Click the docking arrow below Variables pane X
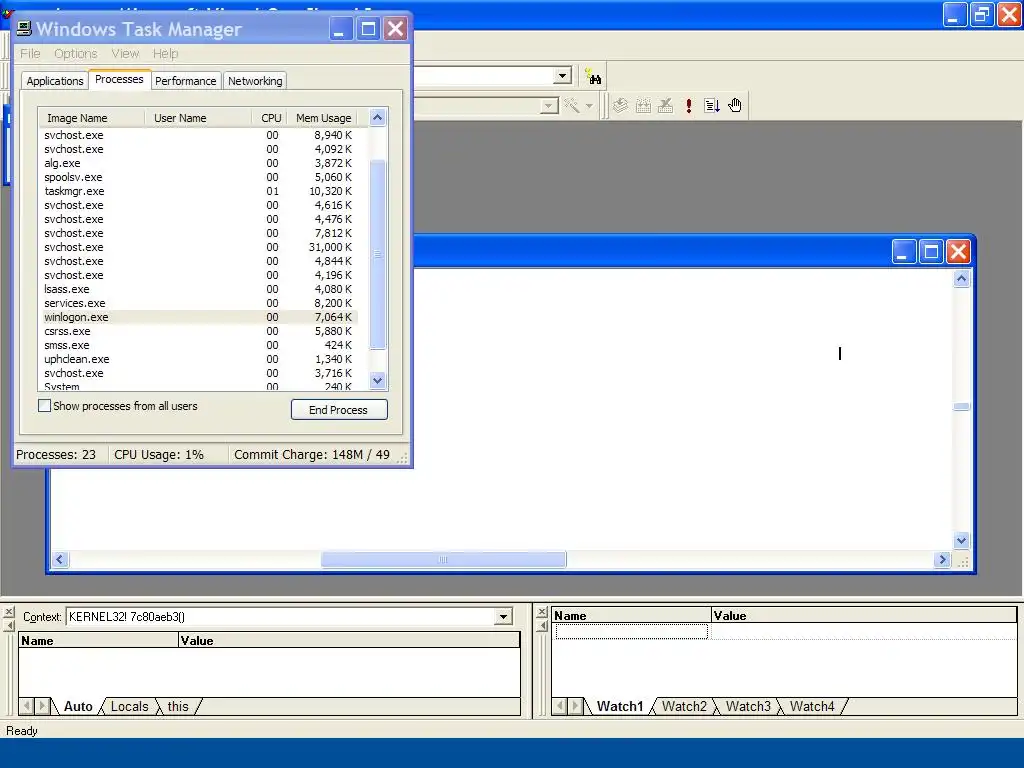Image resolution: width=1024 pixels, height=768 pixels. [8, 626]
